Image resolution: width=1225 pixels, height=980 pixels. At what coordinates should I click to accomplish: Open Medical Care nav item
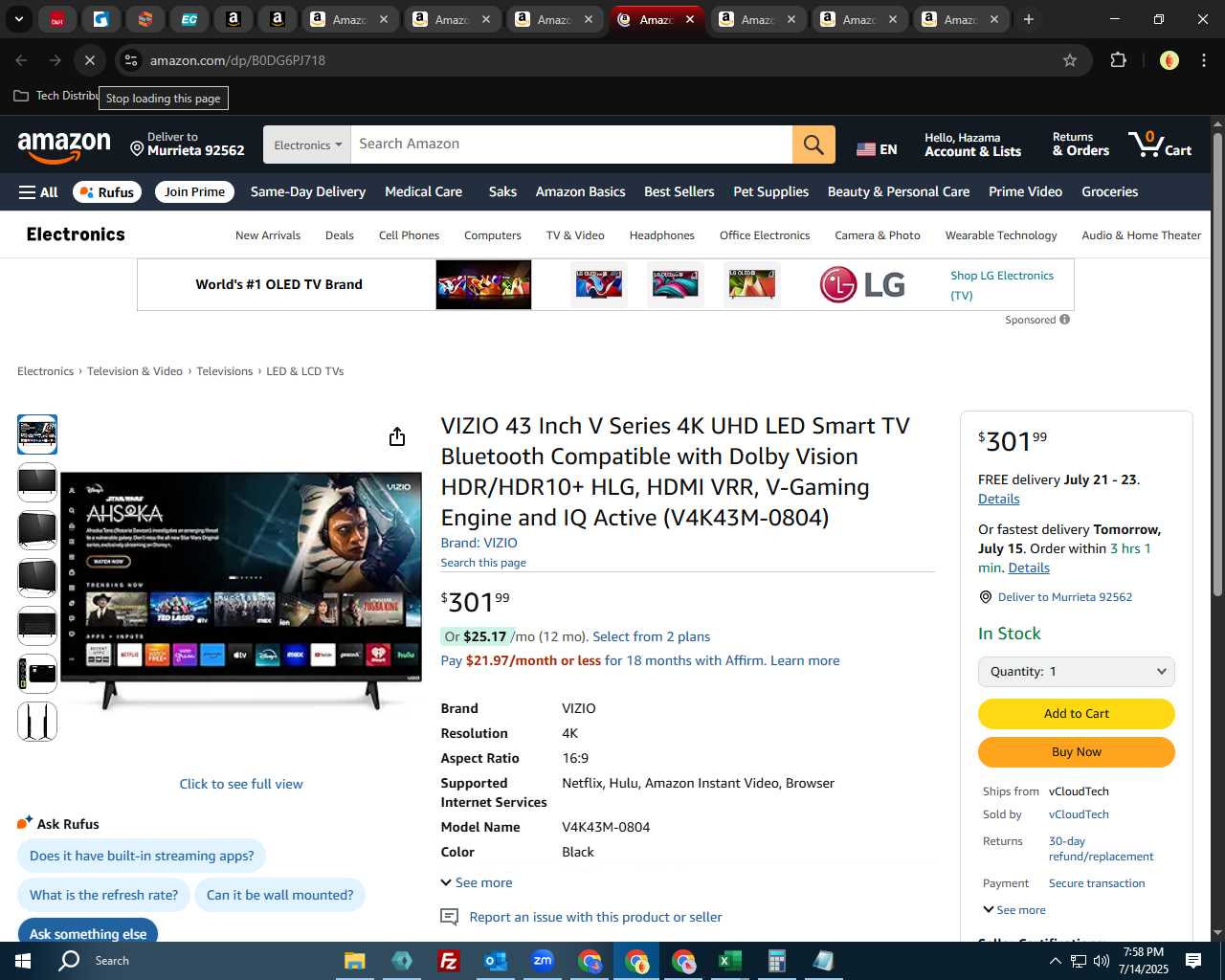click(423, 191)
